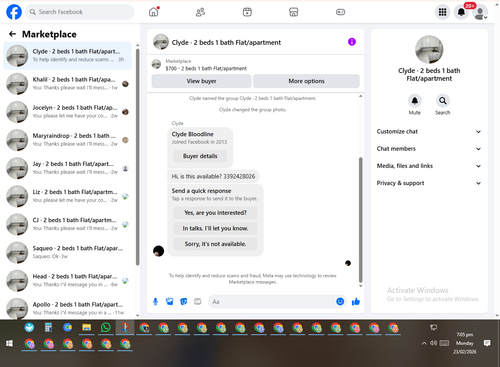Click the chat messages vertical scrollbar
The image size is (500, 367).
[360, 220]
